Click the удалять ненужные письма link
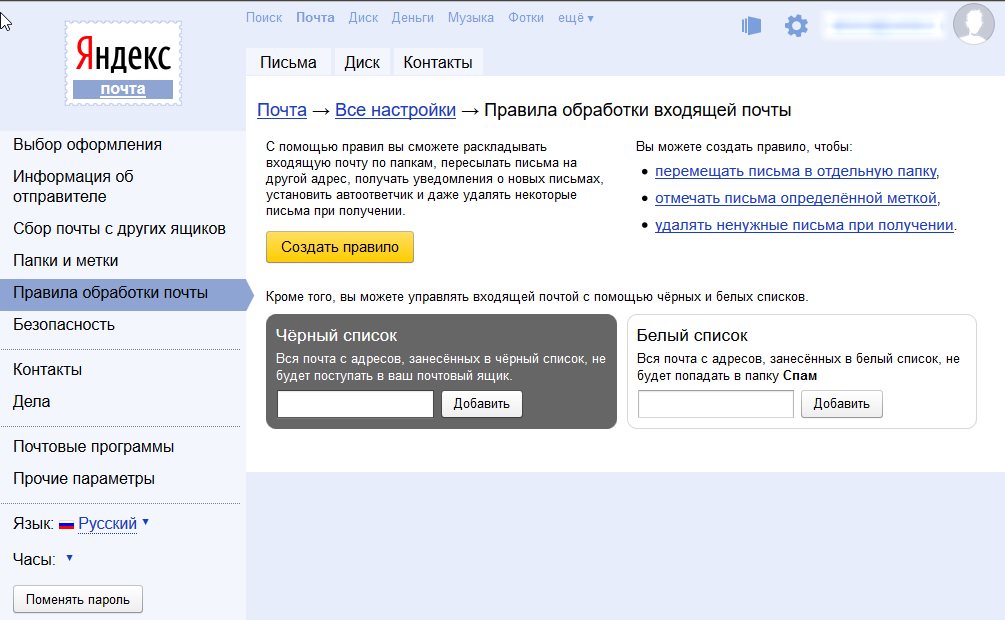The image size is (1005, 620). pos(803,225)
